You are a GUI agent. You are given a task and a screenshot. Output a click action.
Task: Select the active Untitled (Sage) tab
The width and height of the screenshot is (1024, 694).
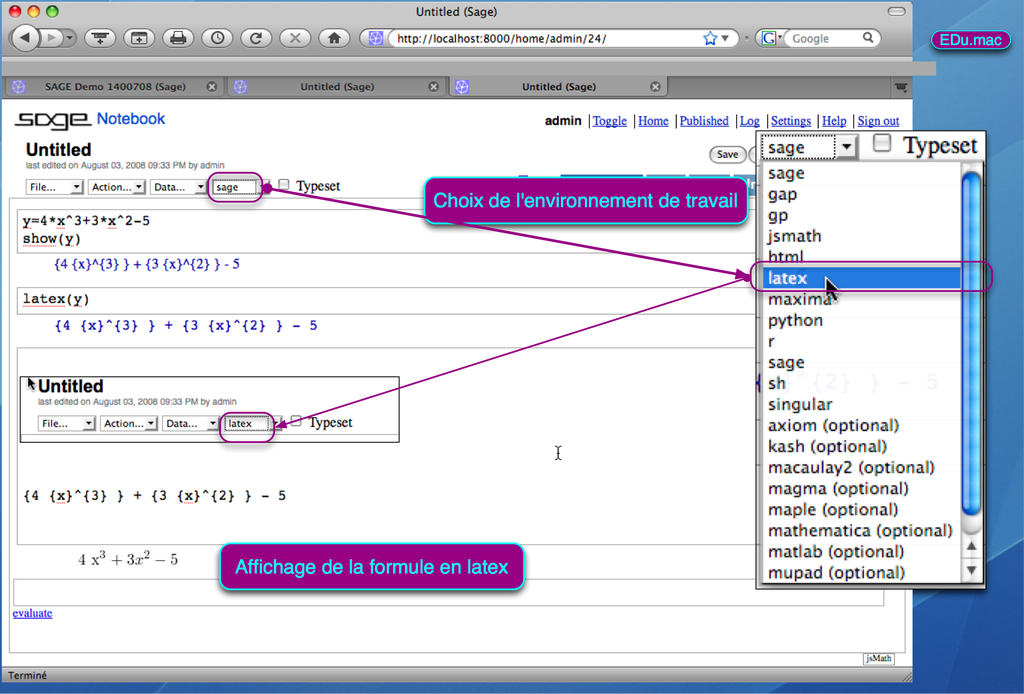click(558, 86)
